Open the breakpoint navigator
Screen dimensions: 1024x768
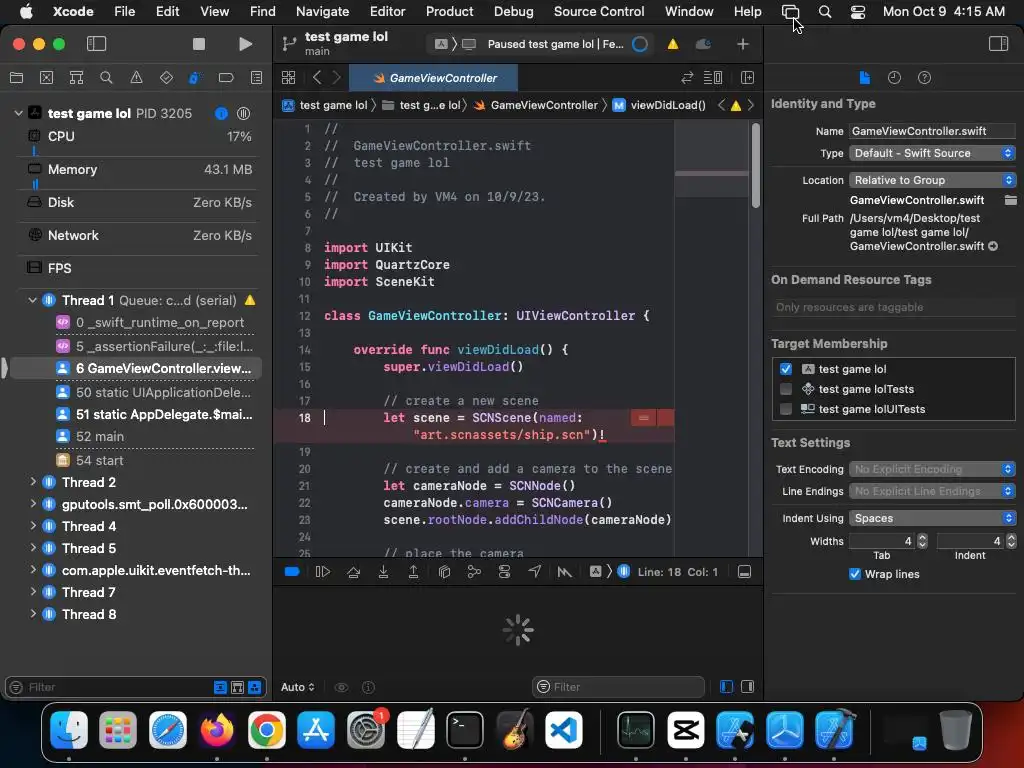[226, 78]
